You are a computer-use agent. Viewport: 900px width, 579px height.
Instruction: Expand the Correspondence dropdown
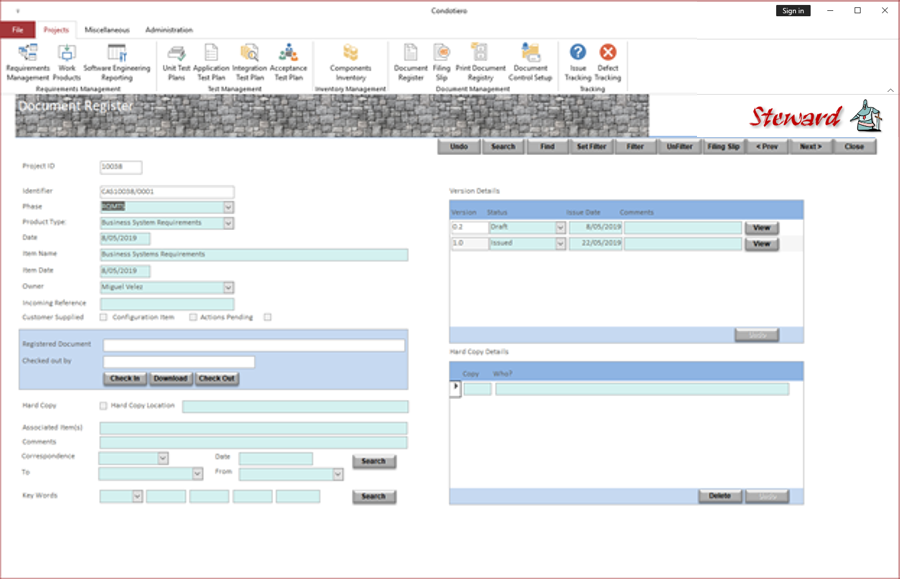163,458
